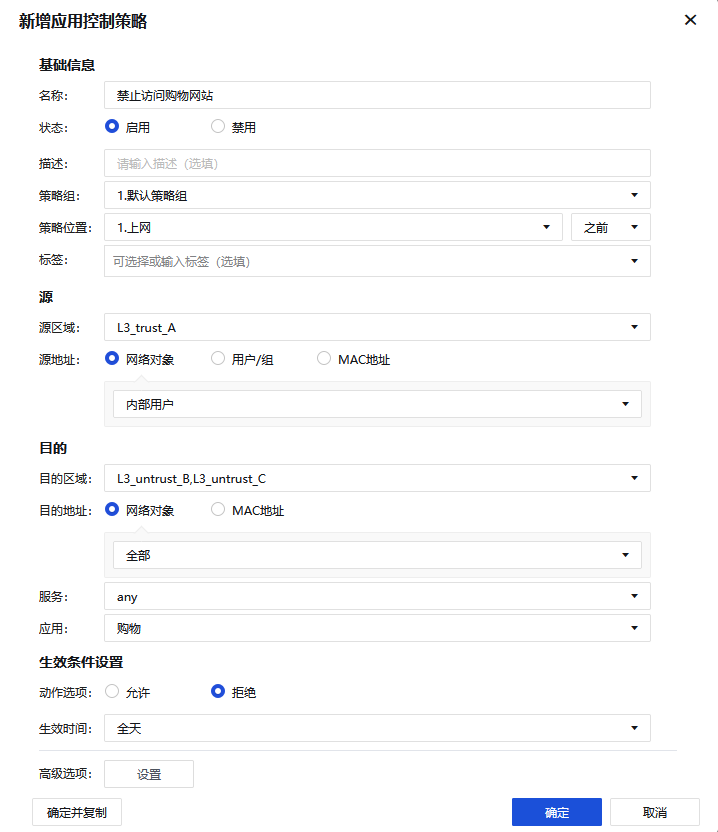
Task: Select the 启用 status radio button
Action: pyautogui.click(x=112, y=126)
